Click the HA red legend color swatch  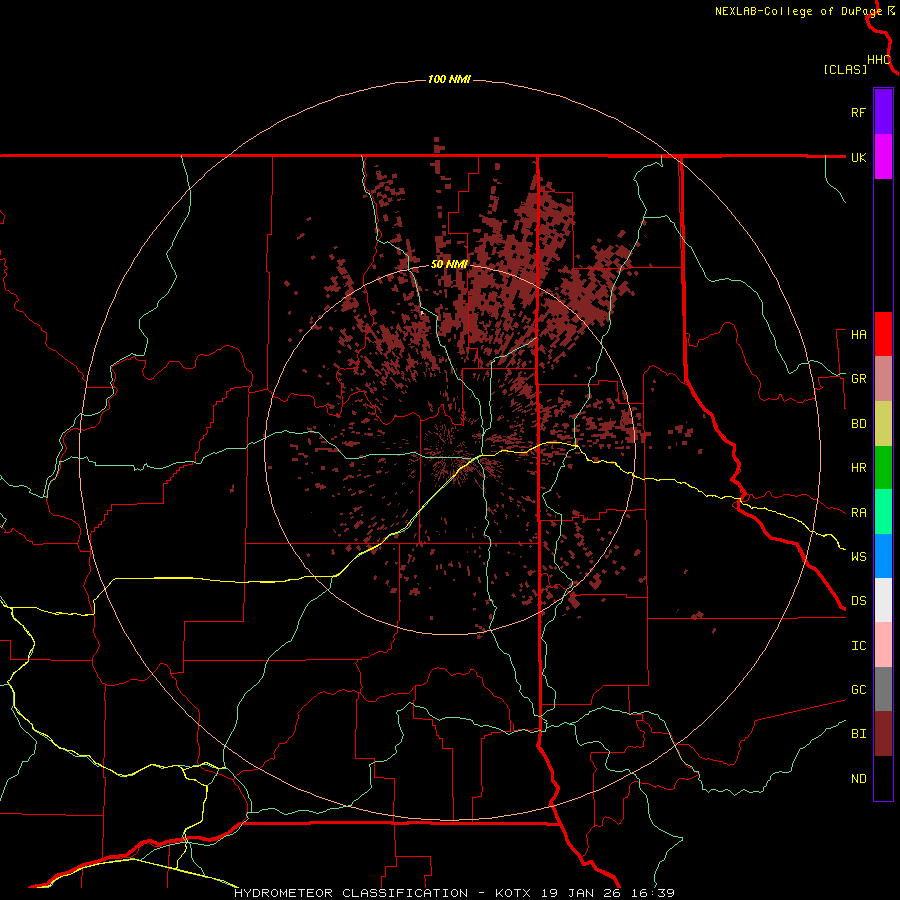tap(883, 334)
